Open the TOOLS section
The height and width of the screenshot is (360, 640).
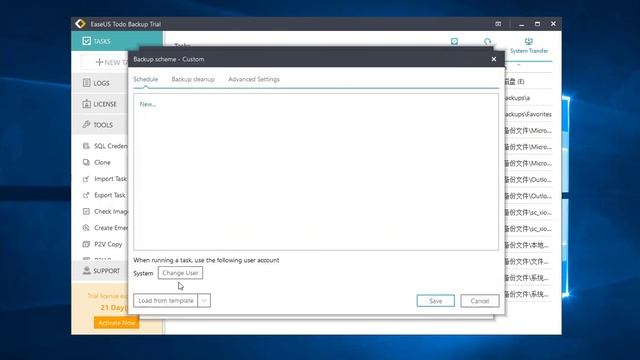tap(100, 125)
